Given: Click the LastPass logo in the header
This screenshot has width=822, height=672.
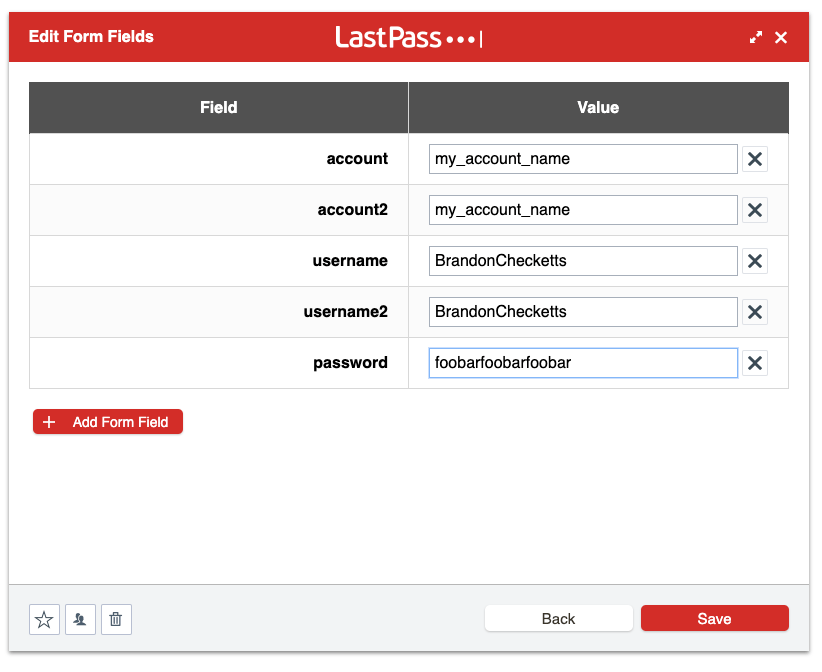Looking at the screenshot, I should tap(408, 36).
